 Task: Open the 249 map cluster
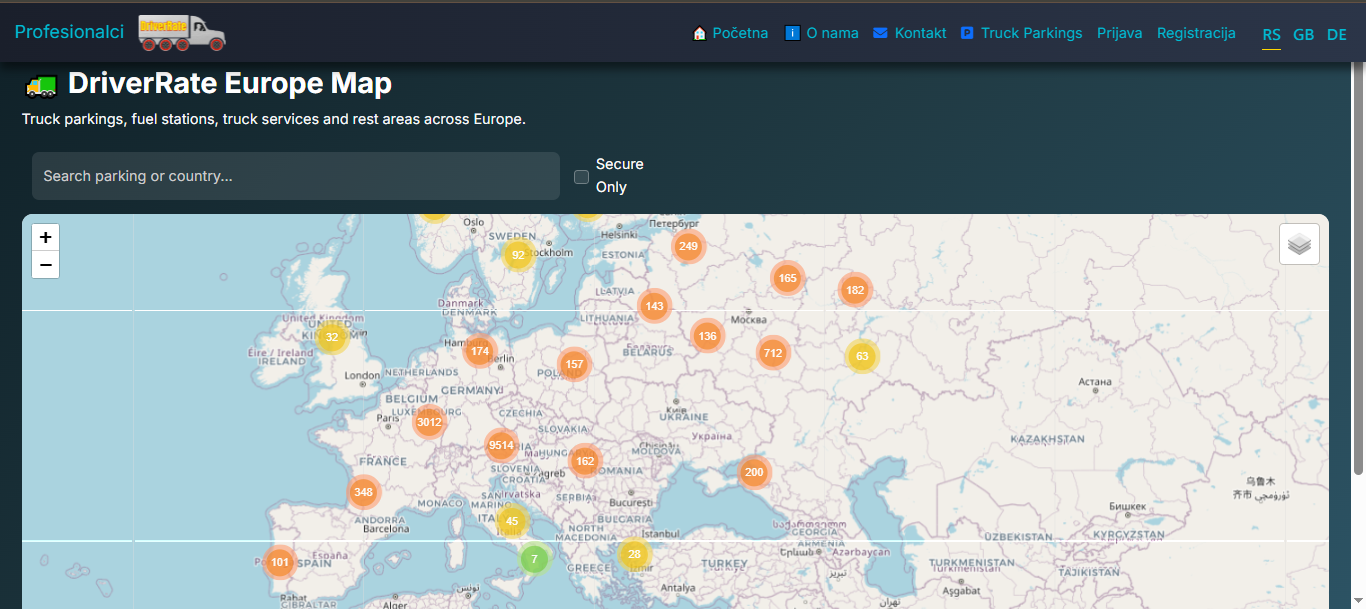[x=688, y=246]
